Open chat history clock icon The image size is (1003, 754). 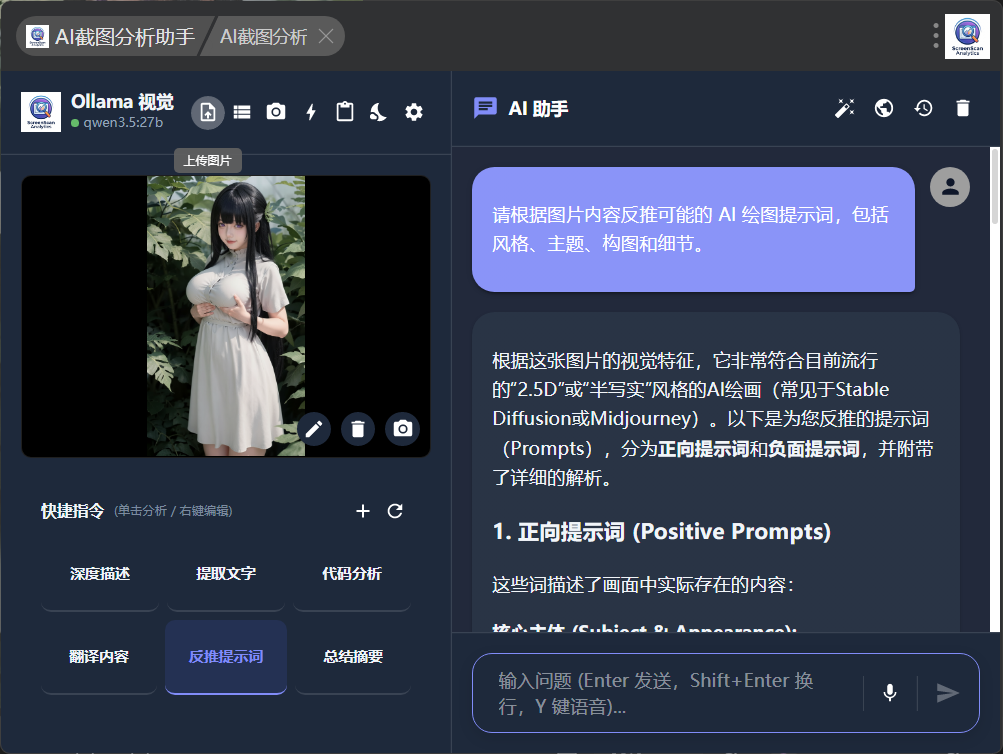[923, 108]
